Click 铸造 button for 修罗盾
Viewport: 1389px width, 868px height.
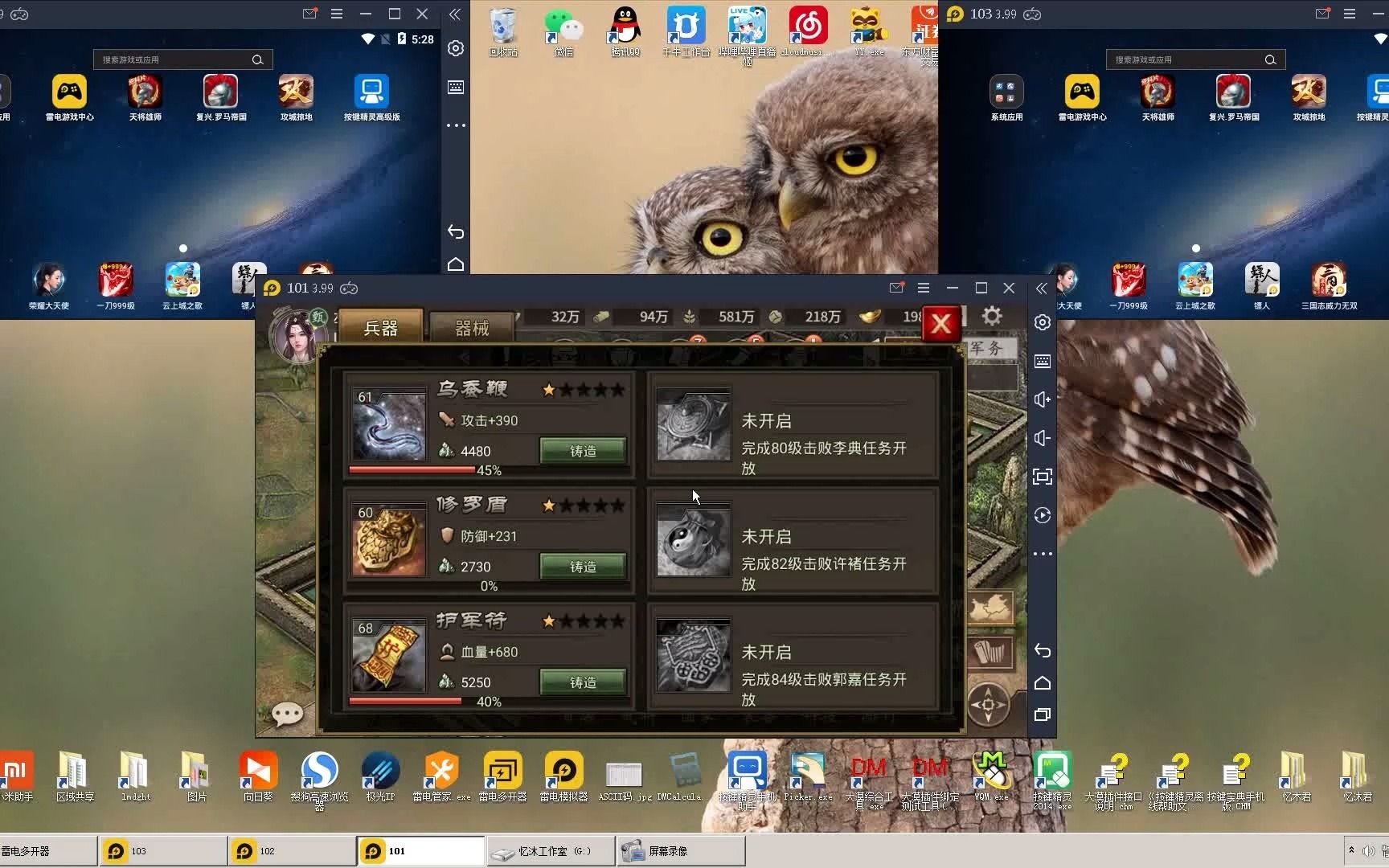pyautogui.click(x=583, y=567)
